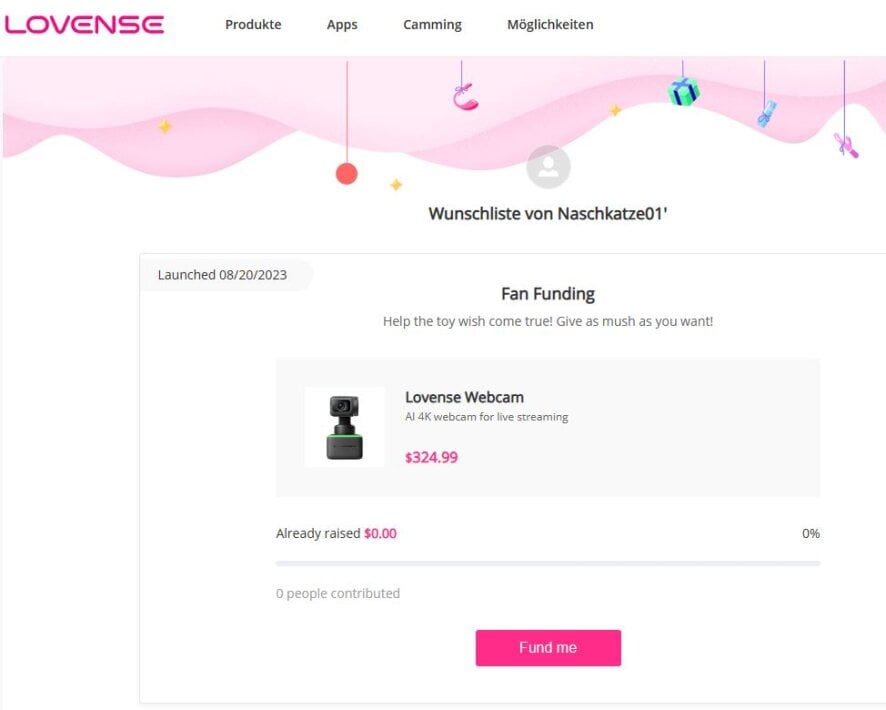
Task: Open the Produkte menu
Action: (x=253, y=25)
